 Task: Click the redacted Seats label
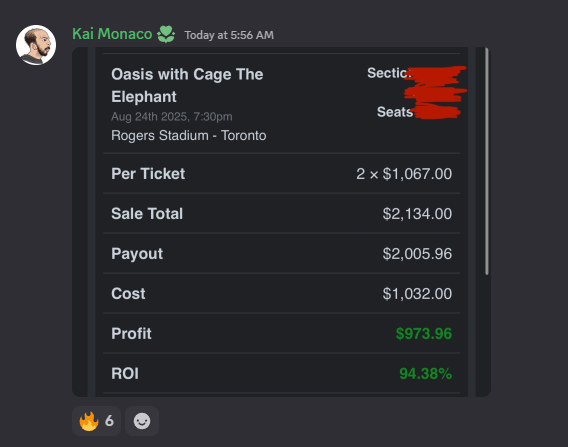coord(395,112)
